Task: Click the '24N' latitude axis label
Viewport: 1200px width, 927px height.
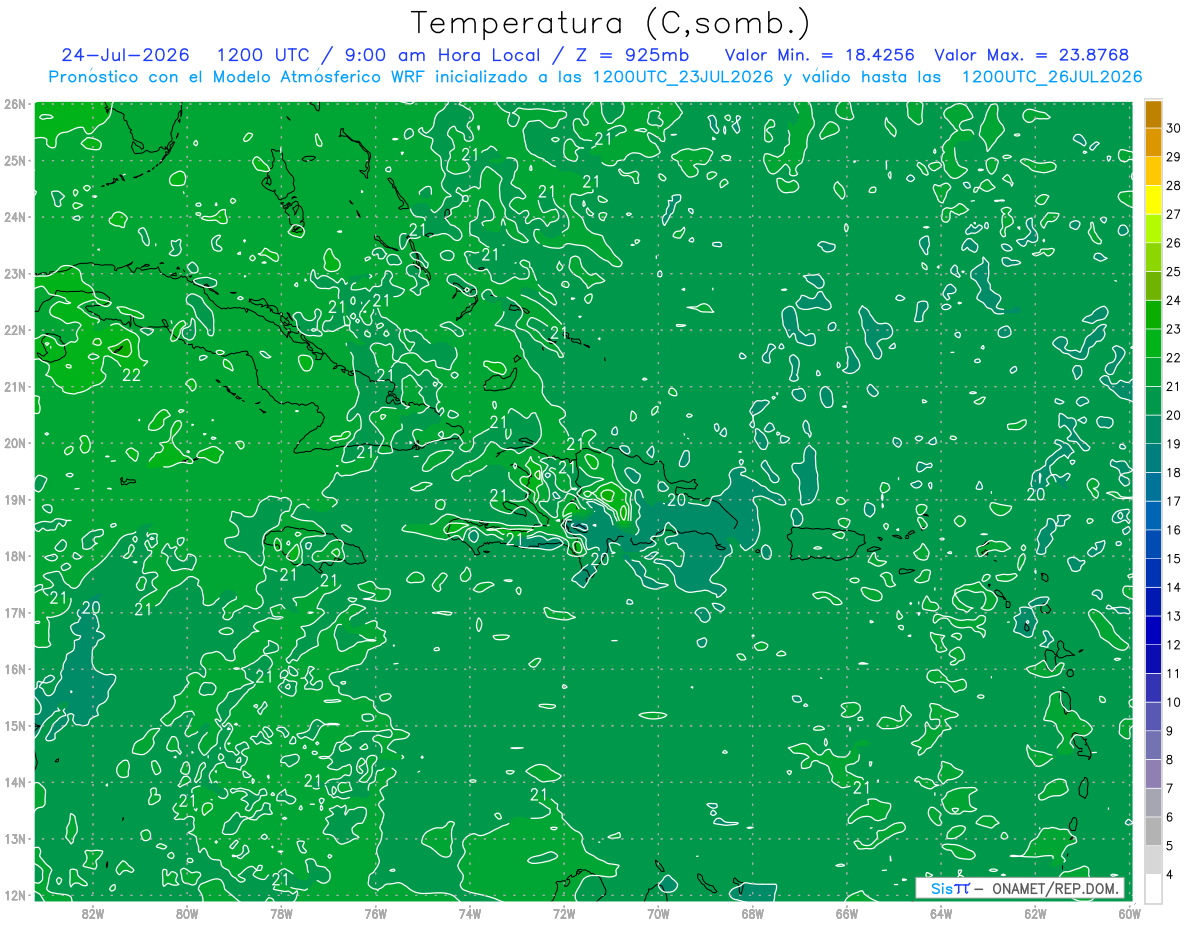Action: pyautogui.click(x=14, y=217)
